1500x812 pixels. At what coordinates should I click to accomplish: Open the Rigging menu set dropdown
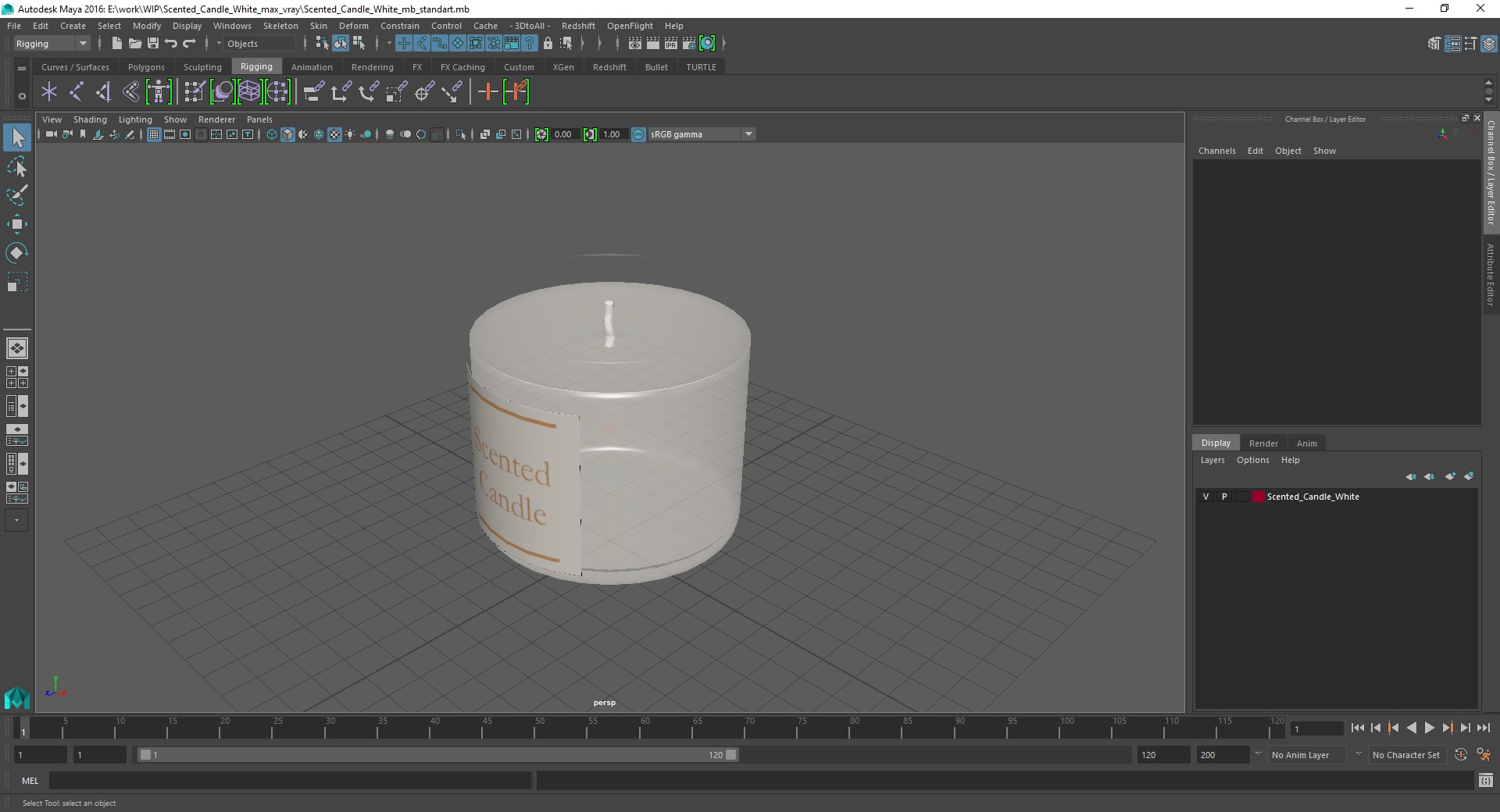(x=52, y=44)
